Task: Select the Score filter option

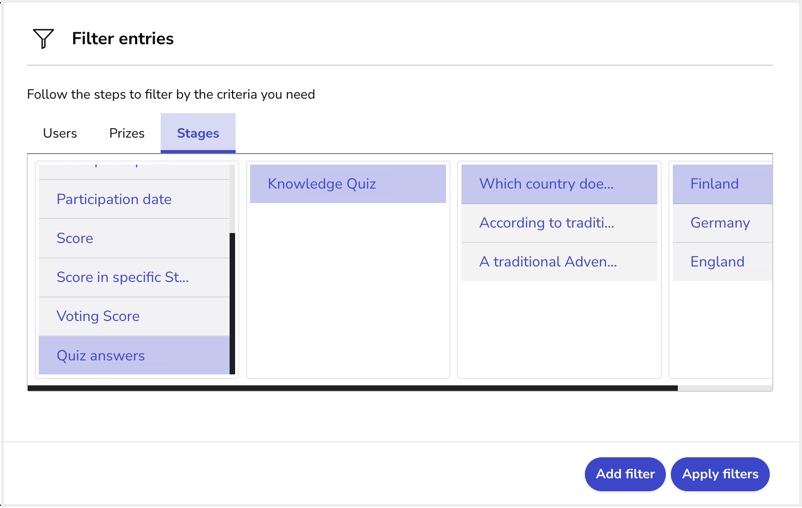Action: click(134, 238)
